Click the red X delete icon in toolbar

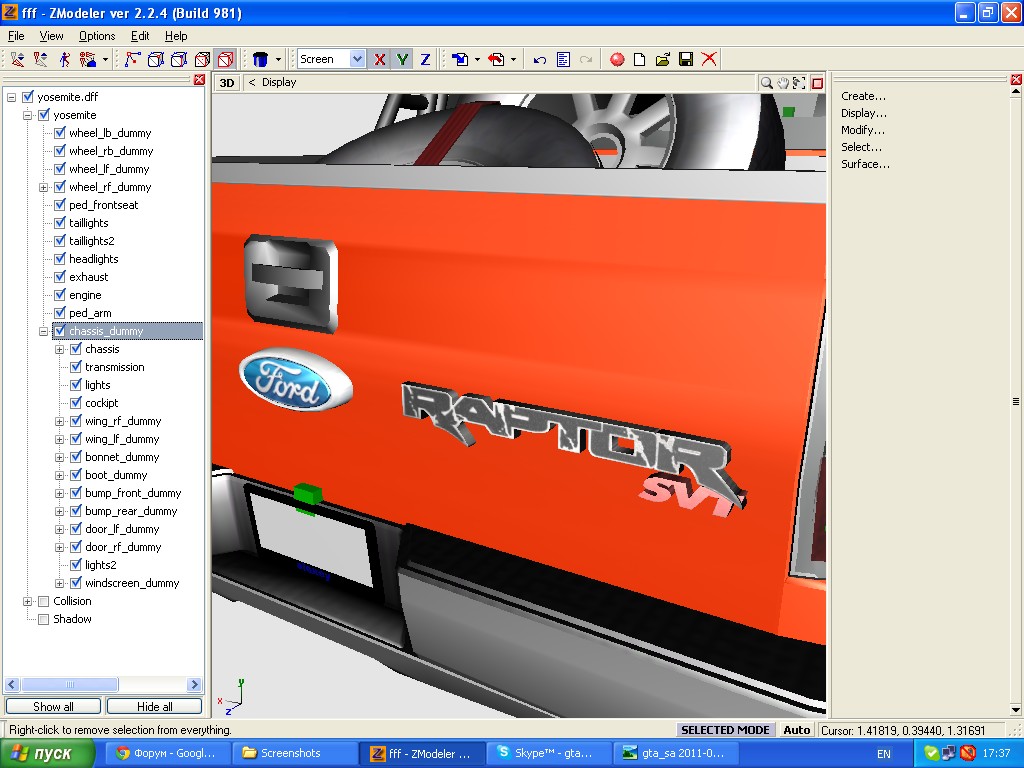[709, 59]
